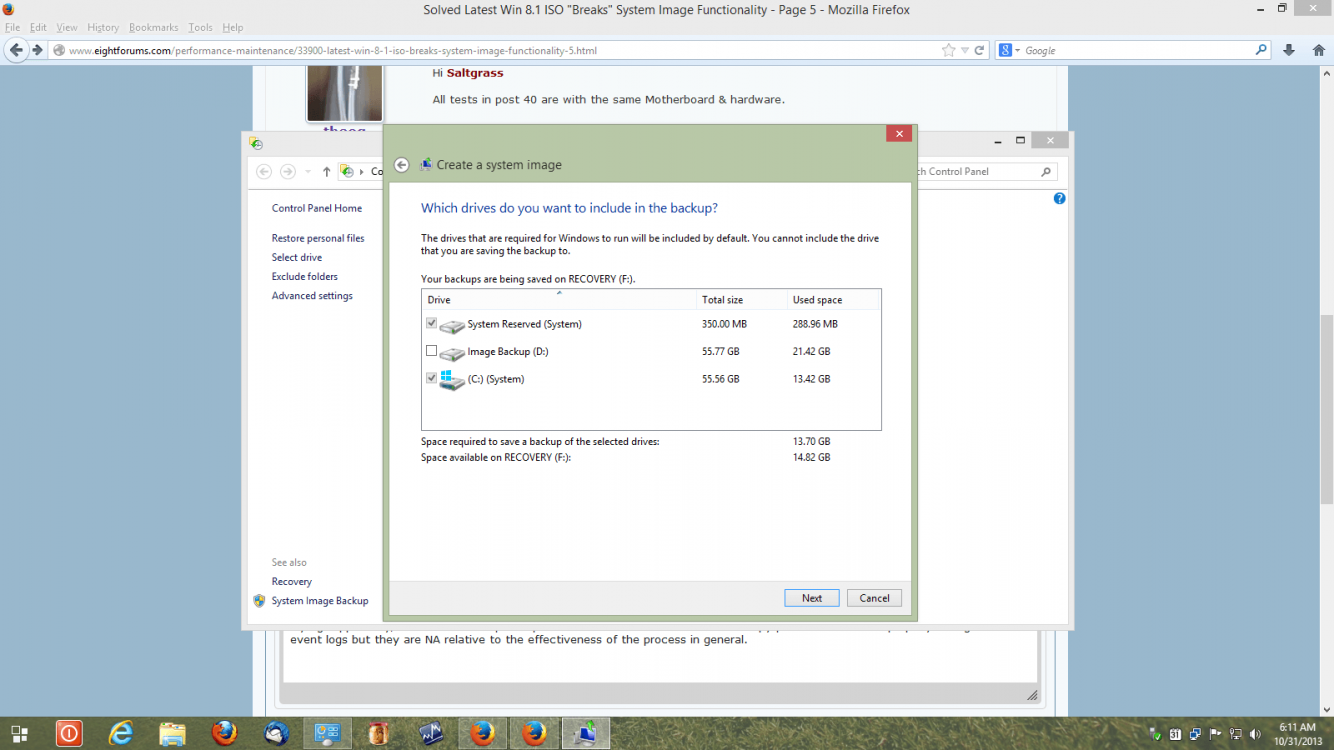
Task: Reload the page in Firefox
Action: point(980,50)
